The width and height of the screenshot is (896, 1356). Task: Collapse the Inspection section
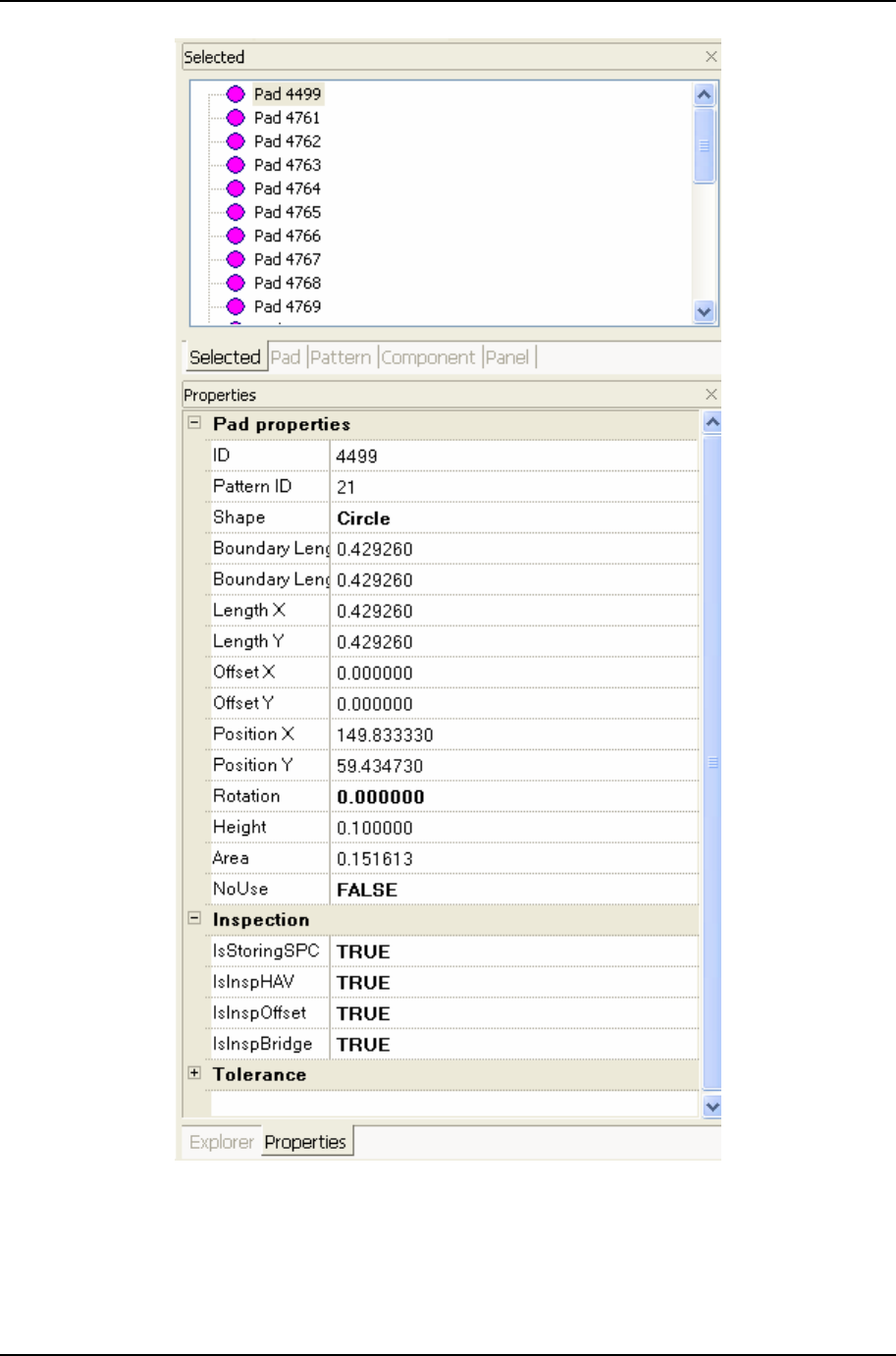coord(194,919)
